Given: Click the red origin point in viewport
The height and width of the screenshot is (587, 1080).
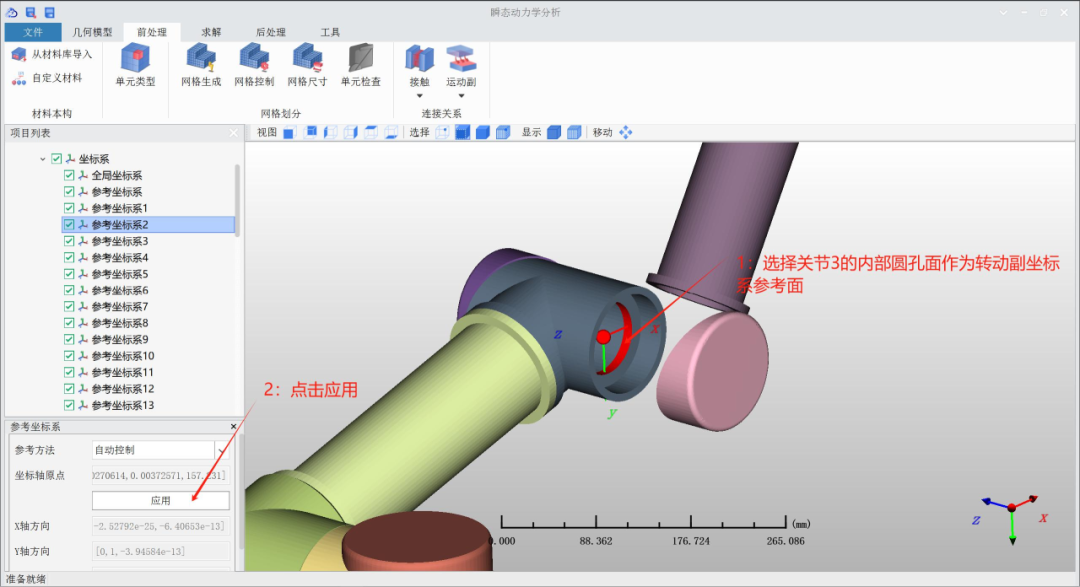Looking at the screenshot, I should [603, 337].
